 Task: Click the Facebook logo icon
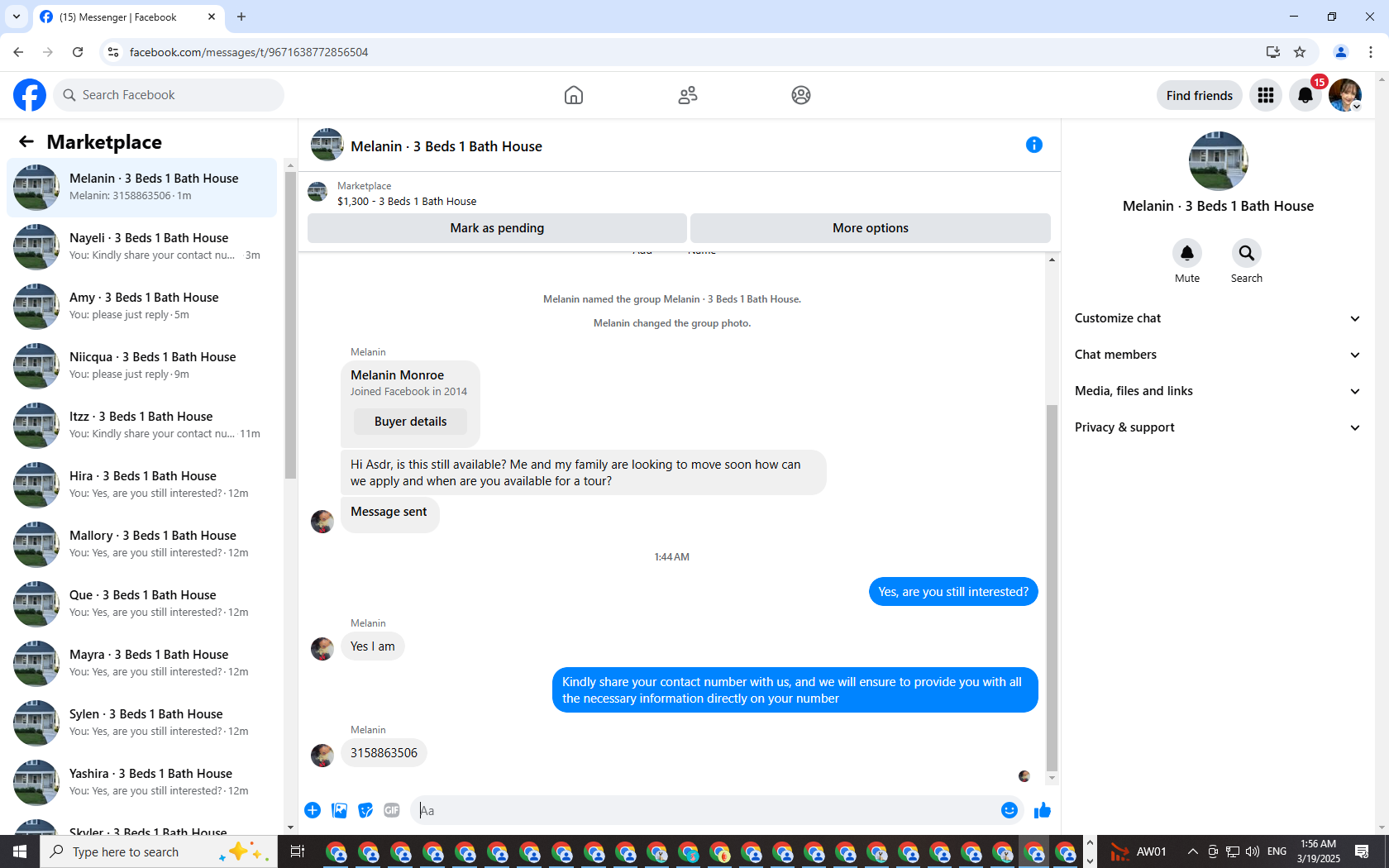click(30, 95)
